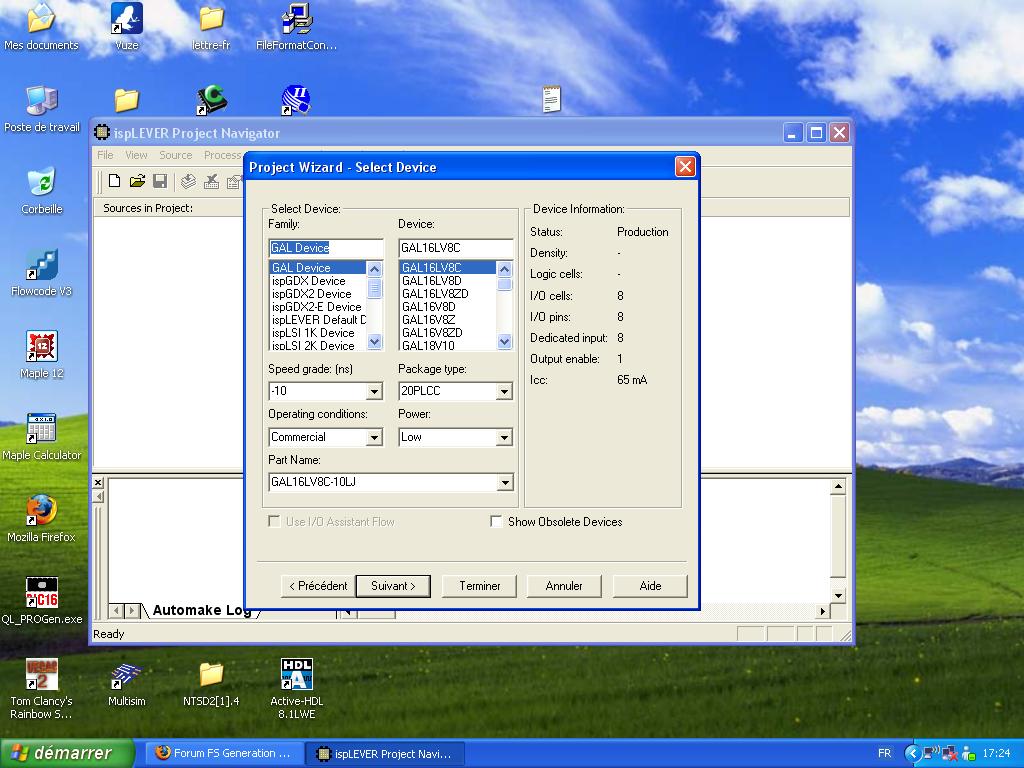
Task: Click the Suivant button
Action: coord(393,586)
